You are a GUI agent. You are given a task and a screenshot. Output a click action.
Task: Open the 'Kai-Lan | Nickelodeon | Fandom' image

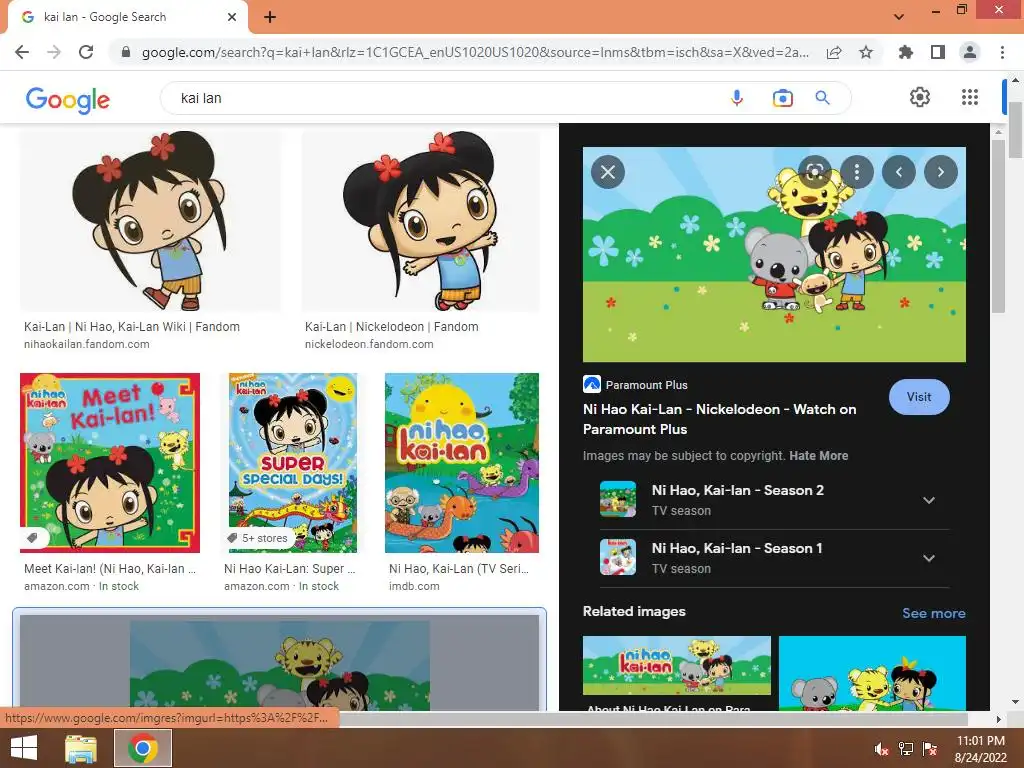tap(421, 220)
